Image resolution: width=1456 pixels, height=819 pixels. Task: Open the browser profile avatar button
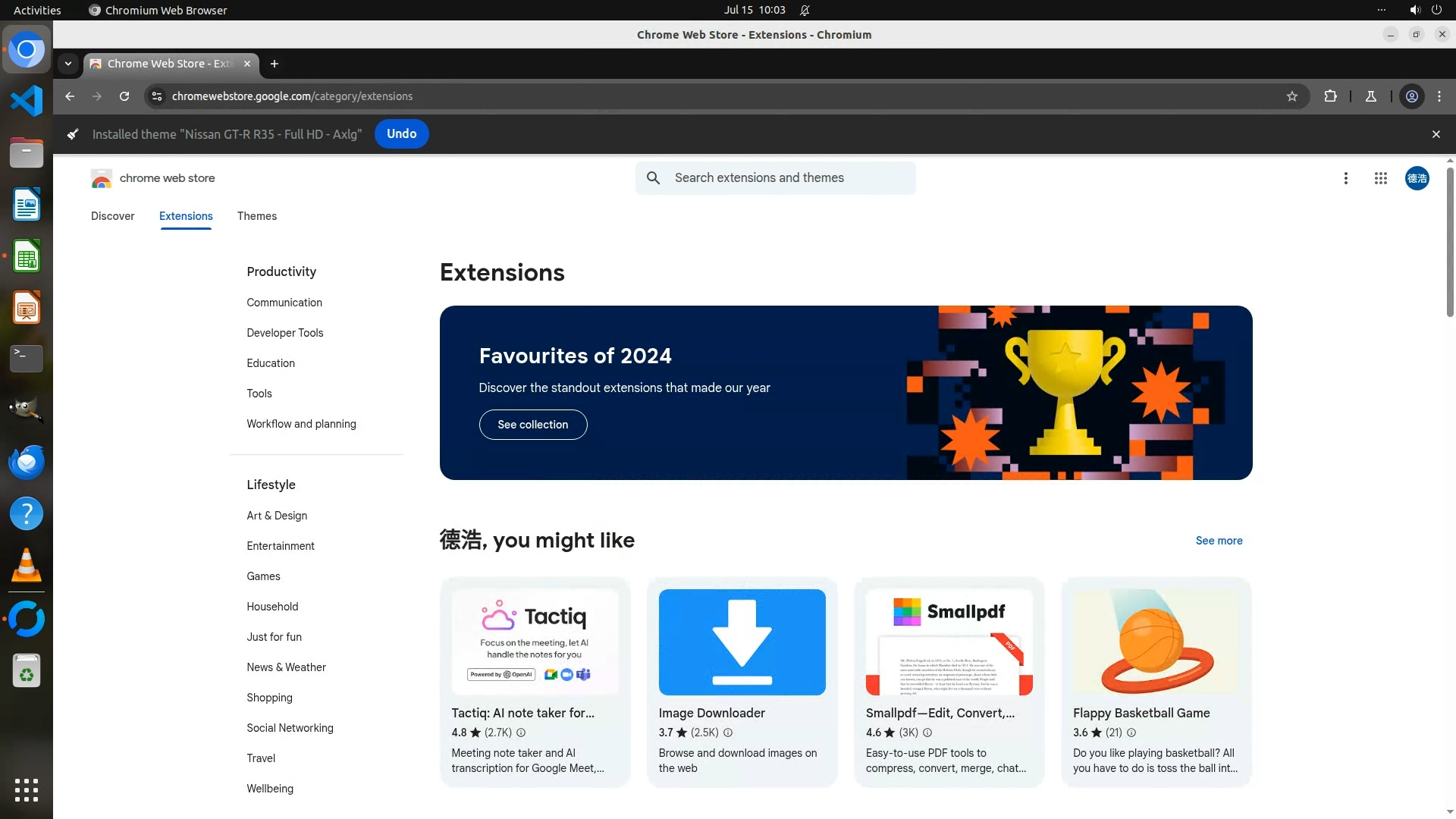pos(1411,96)
